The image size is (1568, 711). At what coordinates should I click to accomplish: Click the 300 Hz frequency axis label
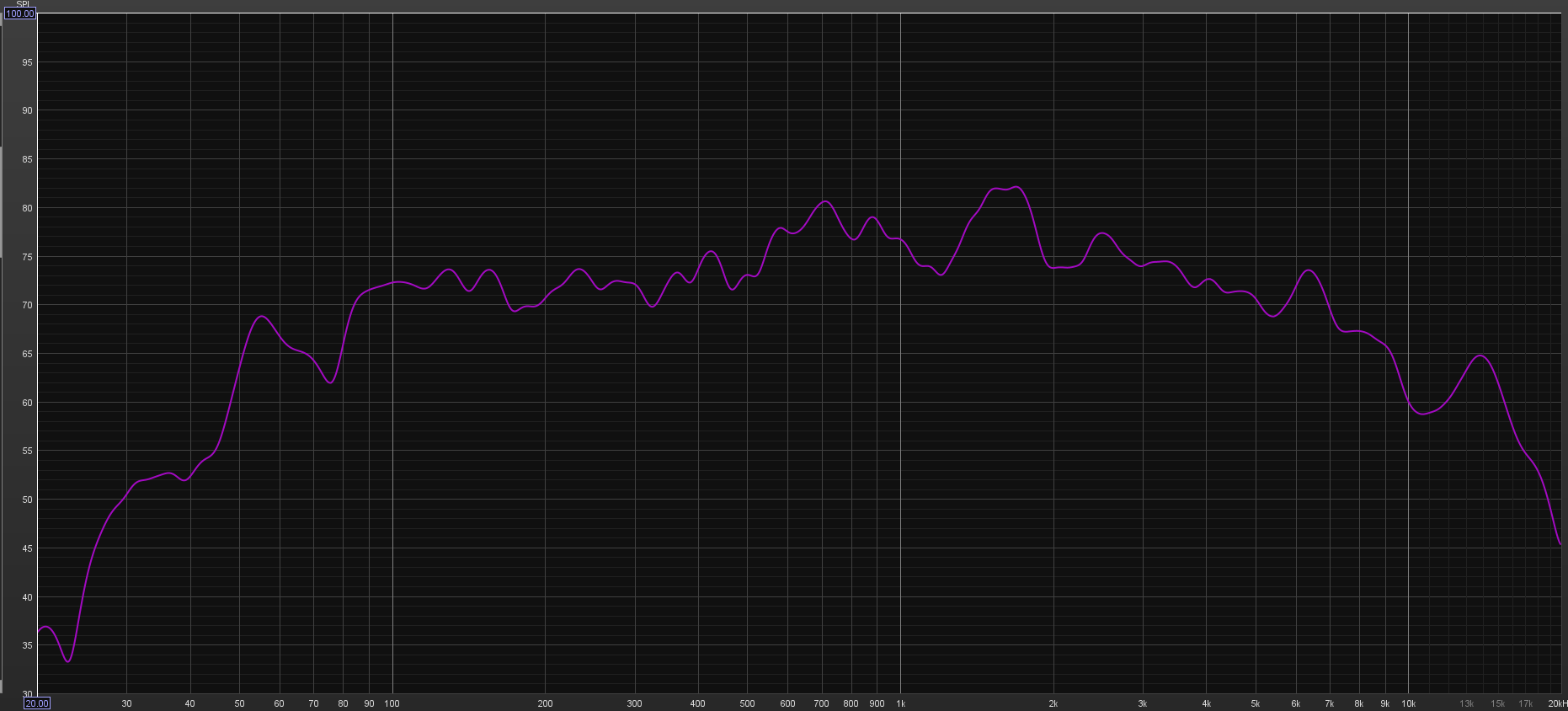tap(634, 703)
